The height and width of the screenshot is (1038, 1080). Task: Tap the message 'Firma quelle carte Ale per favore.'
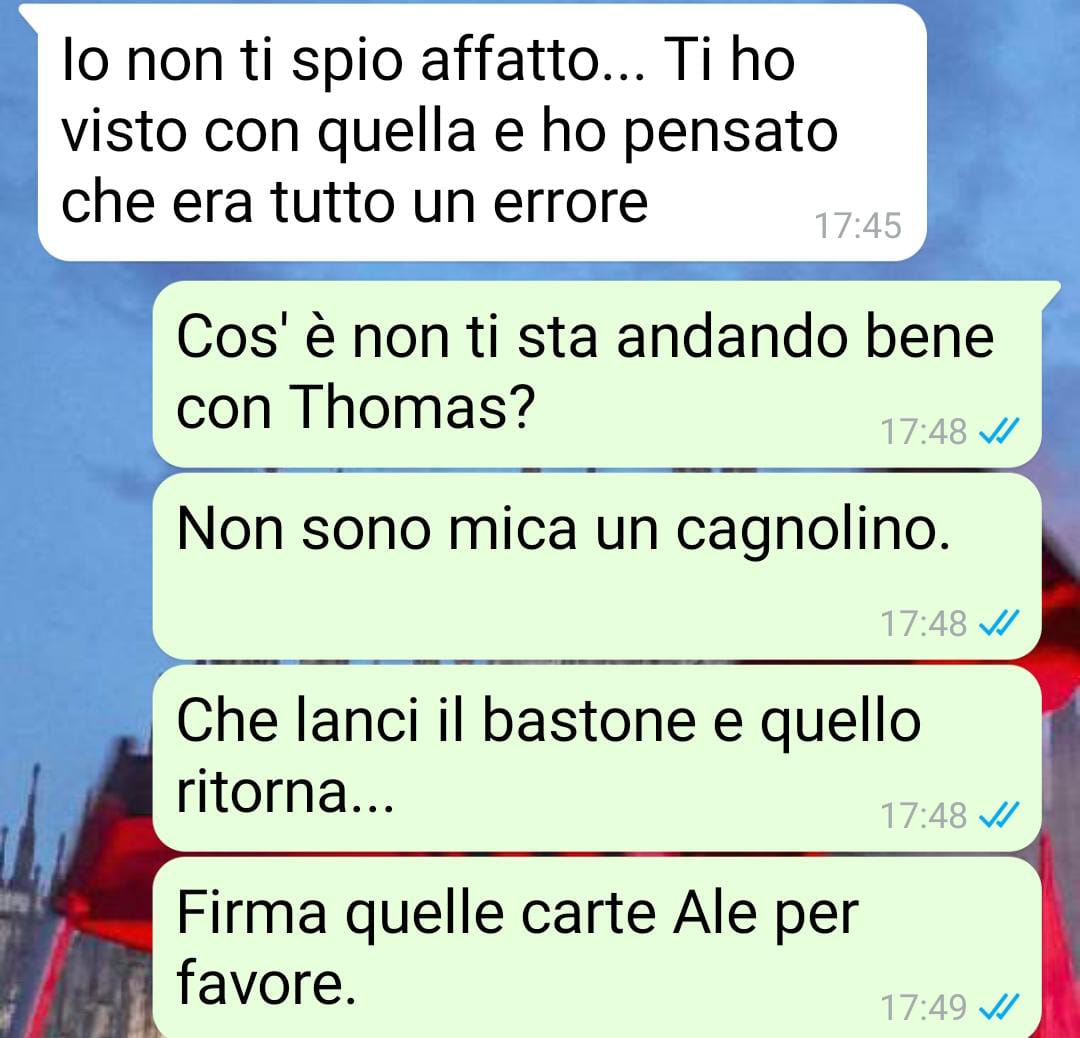pyautogui.click(x=596, y=948)
